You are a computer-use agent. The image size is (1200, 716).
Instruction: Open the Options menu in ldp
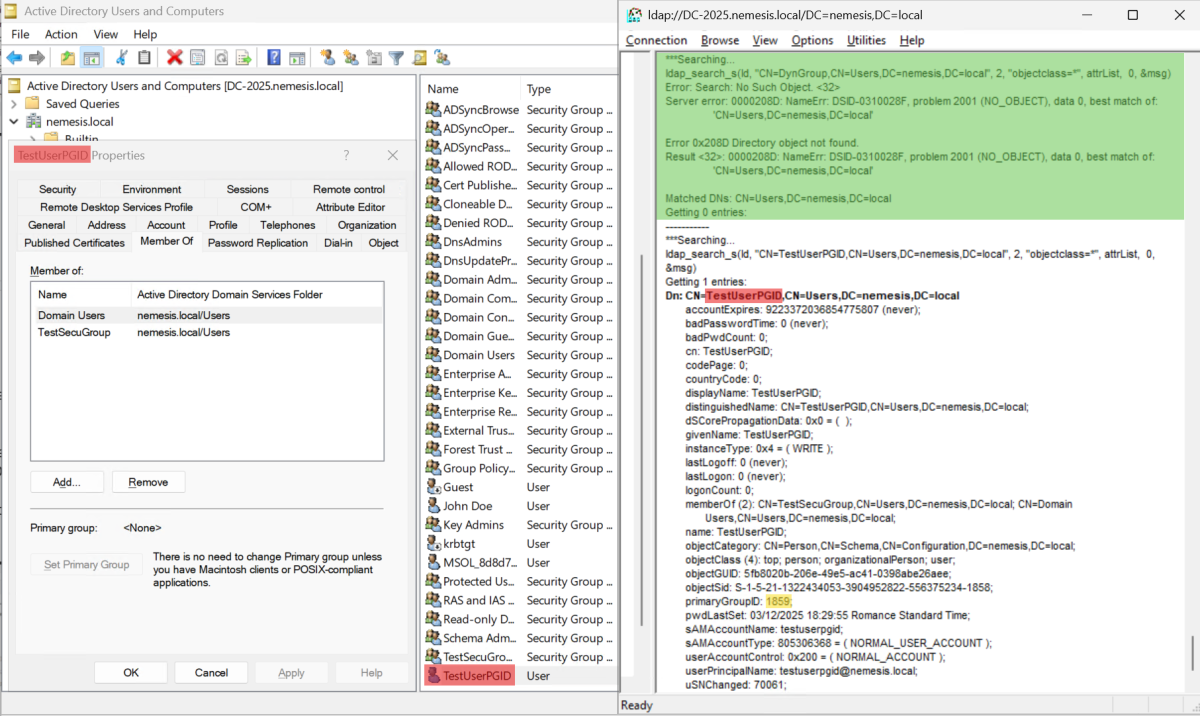814,40
